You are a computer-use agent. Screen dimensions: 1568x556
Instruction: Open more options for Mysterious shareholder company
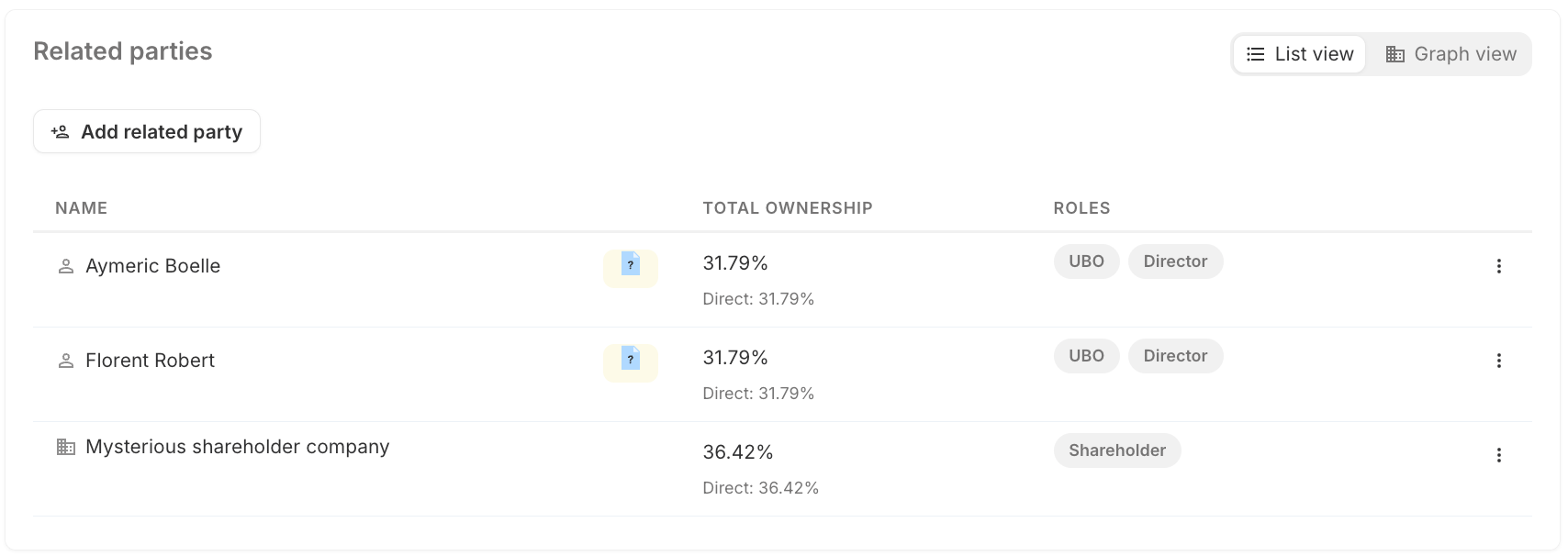click(x=1498, y=455)
